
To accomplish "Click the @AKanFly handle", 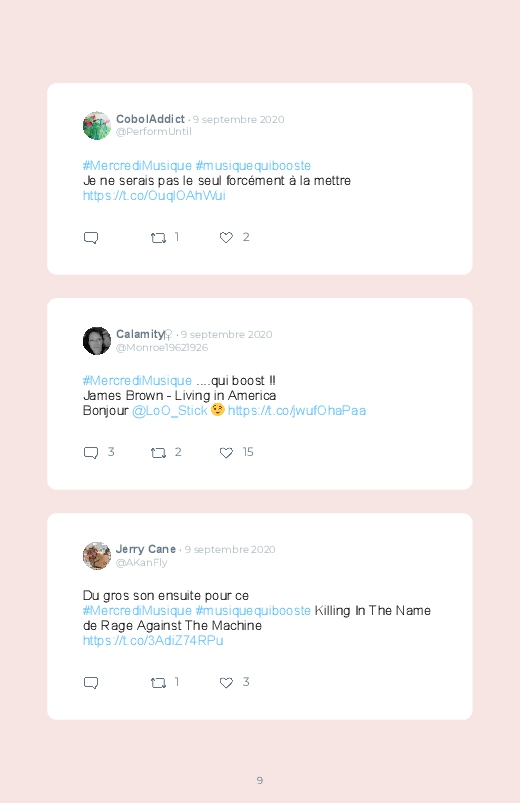I will pos(141,562).
